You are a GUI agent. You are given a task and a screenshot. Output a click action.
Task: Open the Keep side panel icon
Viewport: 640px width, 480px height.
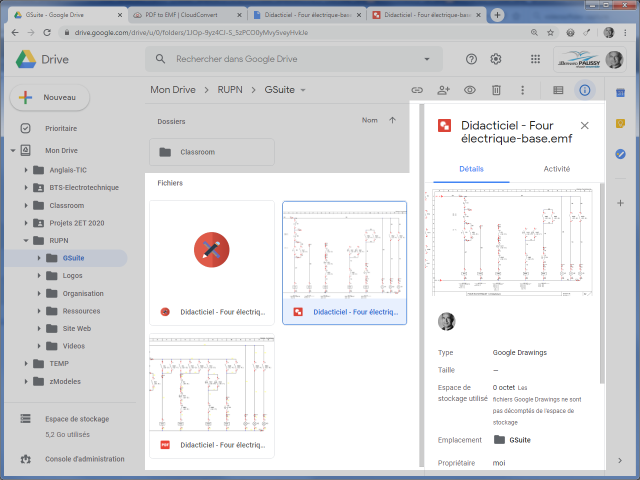click(620, 123)
